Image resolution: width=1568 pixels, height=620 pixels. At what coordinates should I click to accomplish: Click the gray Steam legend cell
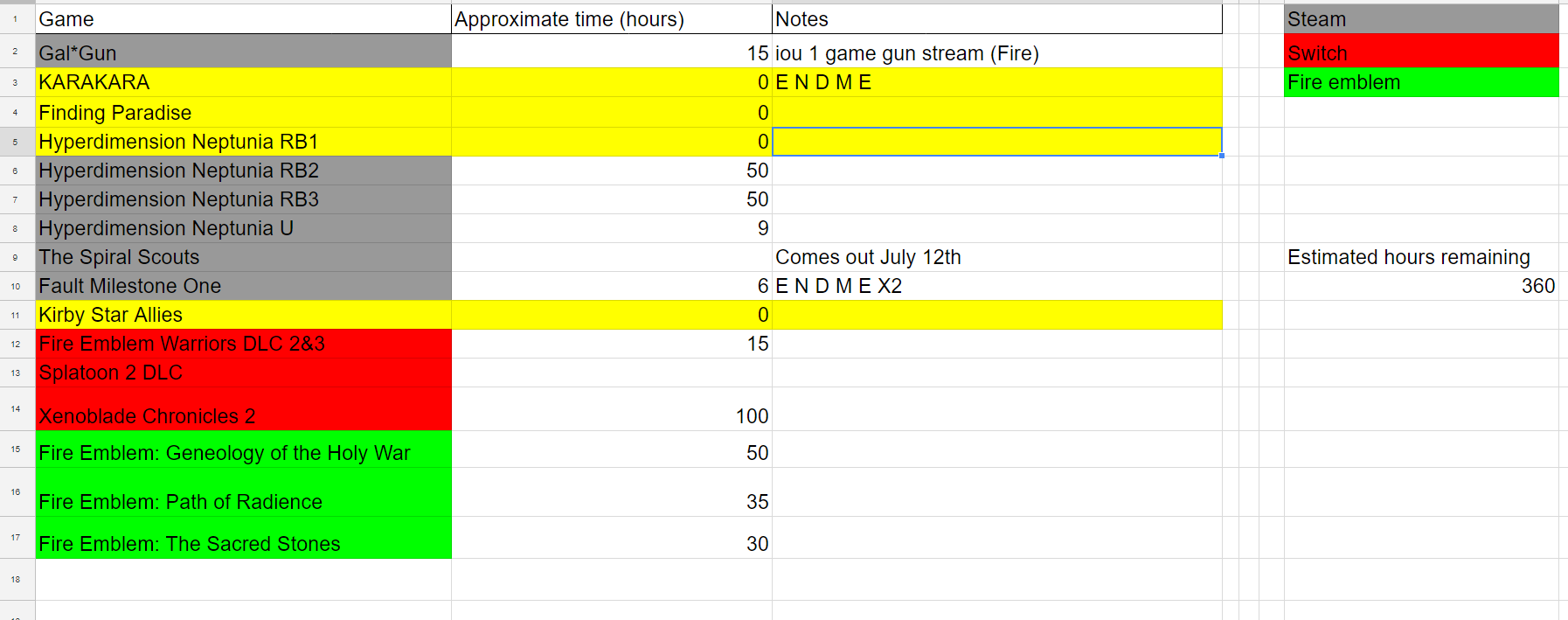click(x=1421, y=19)
